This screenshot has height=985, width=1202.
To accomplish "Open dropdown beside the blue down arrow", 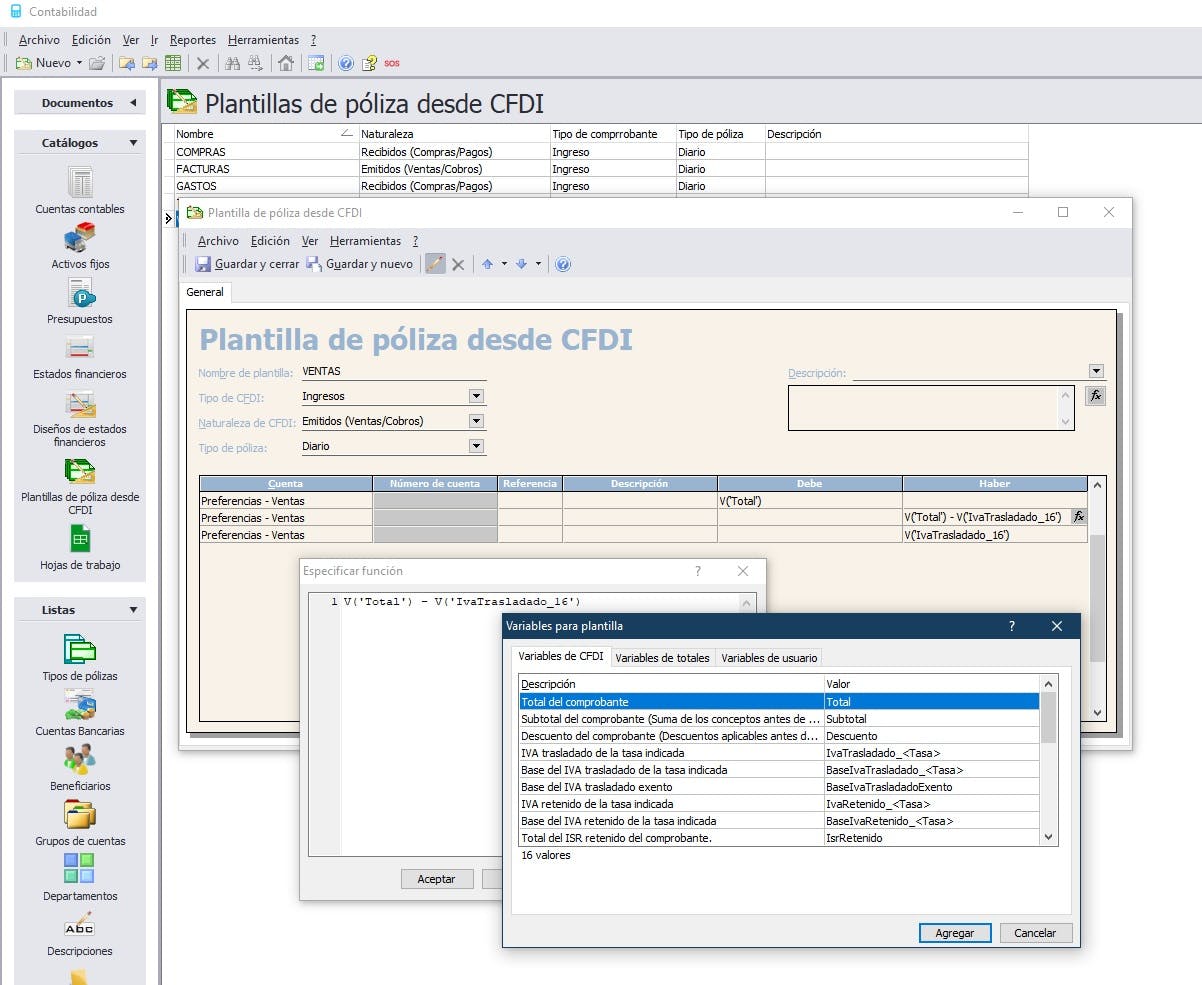I will coord(538,264).
